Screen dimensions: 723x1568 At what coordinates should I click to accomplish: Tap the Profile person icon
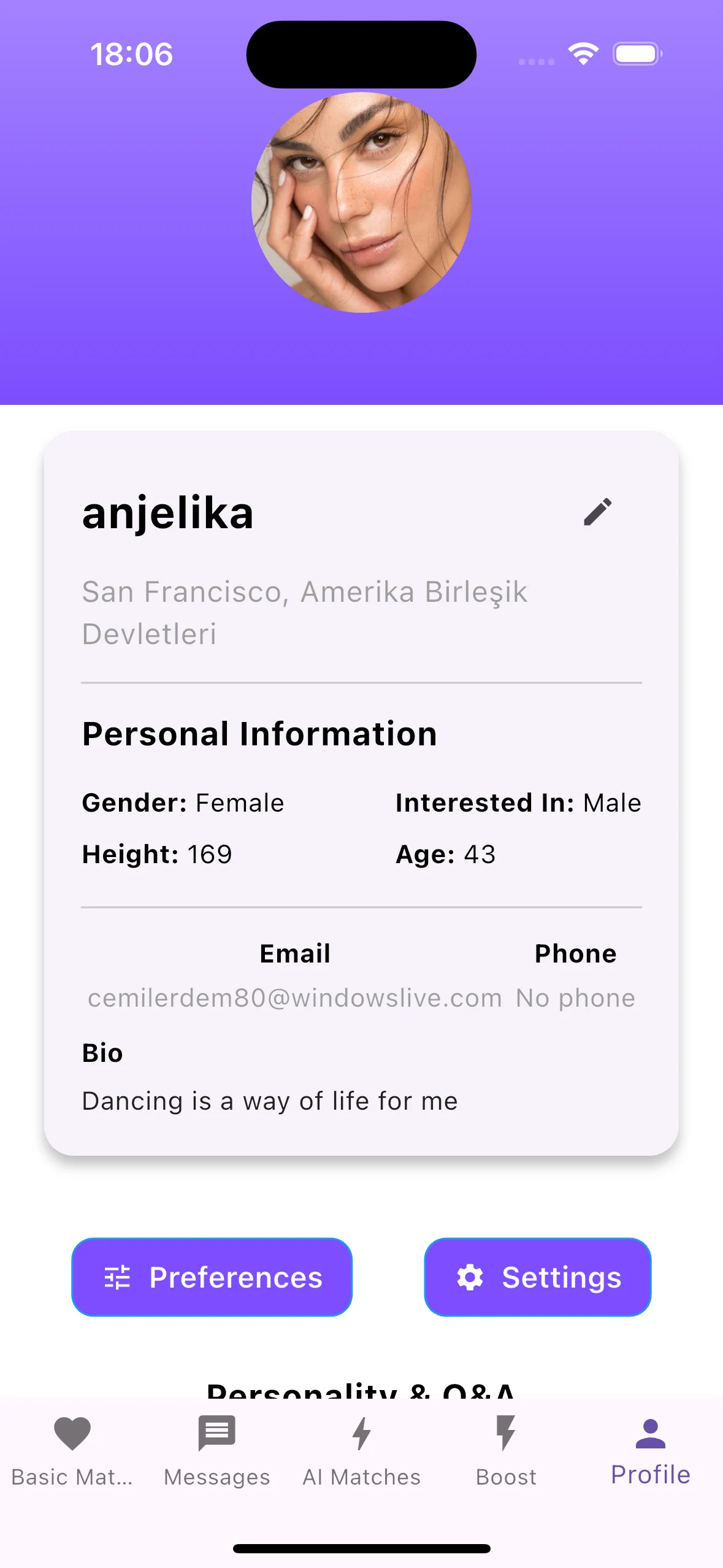pos(650,1434)
